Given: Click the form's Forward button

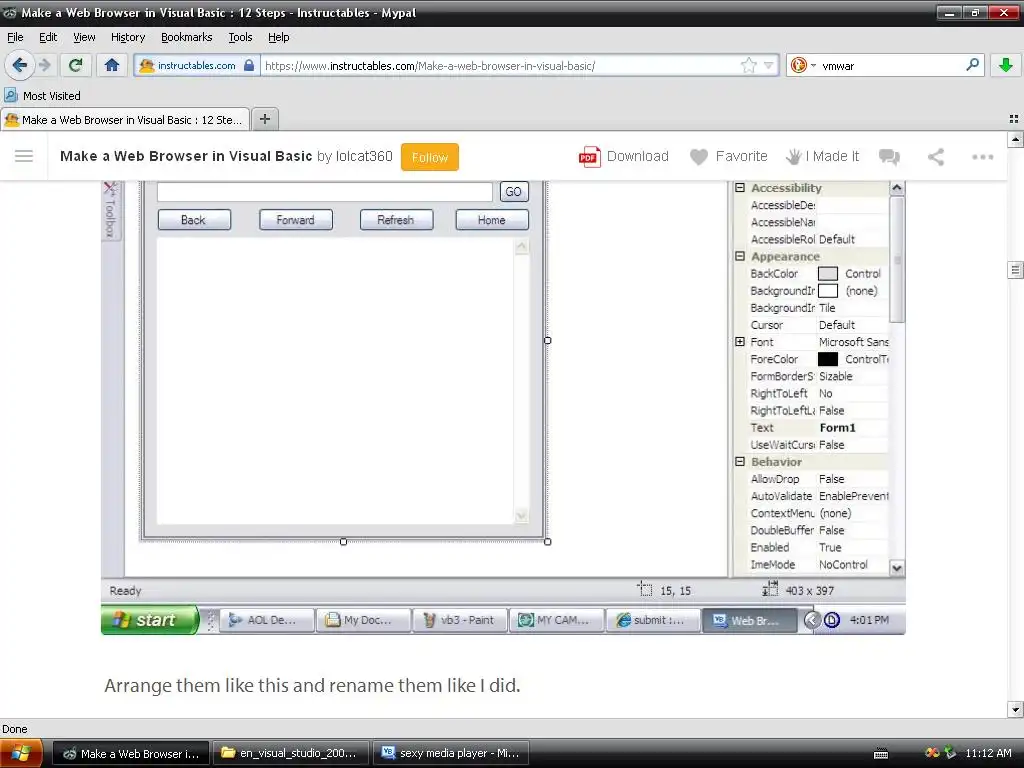Looking at the screenshot, I should (296, 220).
